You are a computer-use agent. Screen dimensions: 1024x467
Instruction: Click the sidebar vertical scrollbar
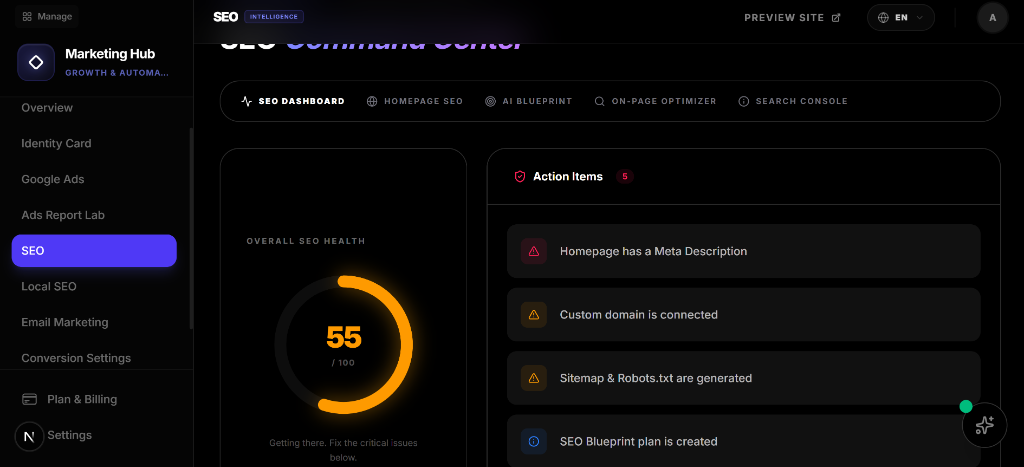pyautogui.click(x=191, y=228)
